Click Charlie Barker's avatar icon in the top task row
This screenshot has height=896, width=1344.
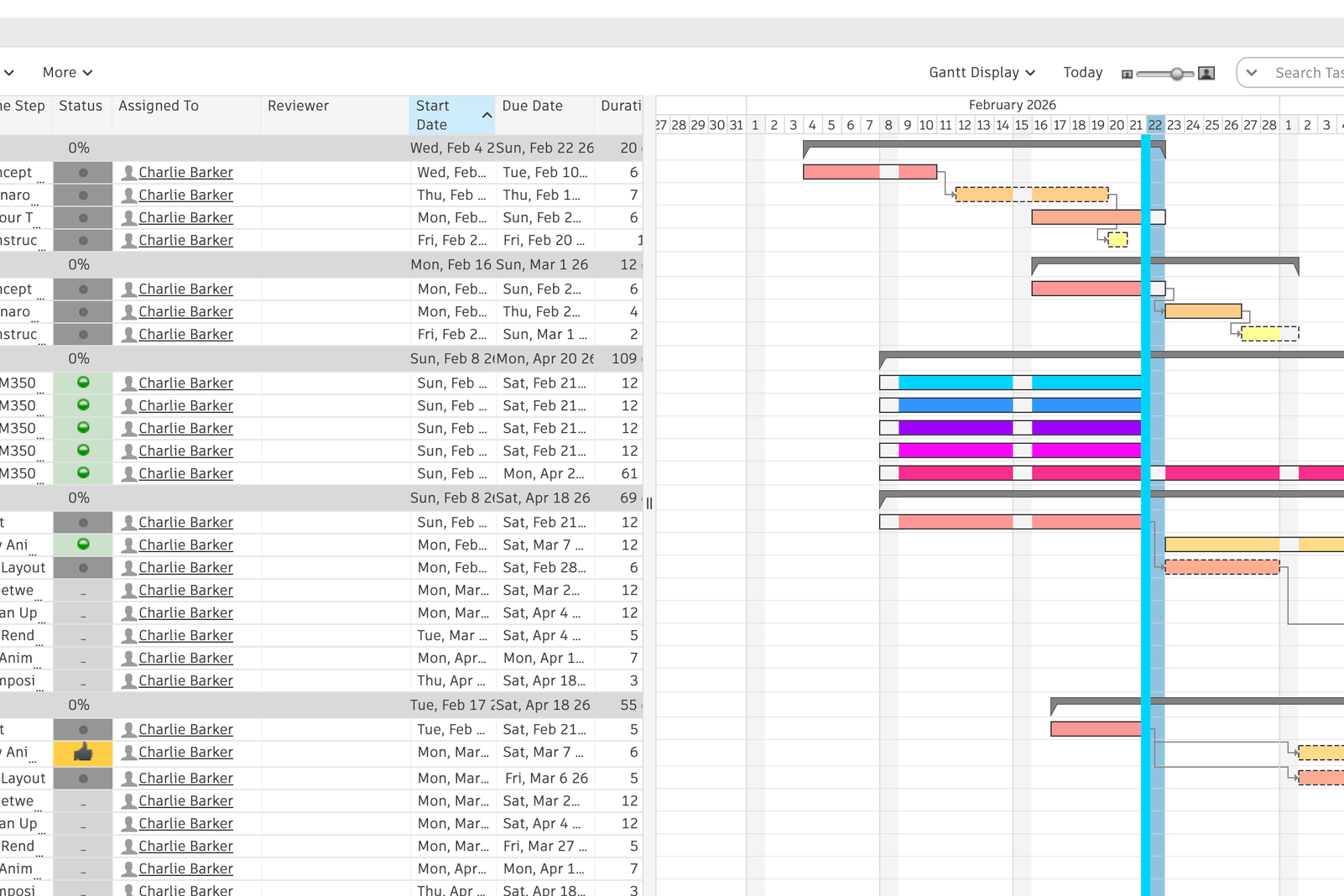tap(129, 172)
